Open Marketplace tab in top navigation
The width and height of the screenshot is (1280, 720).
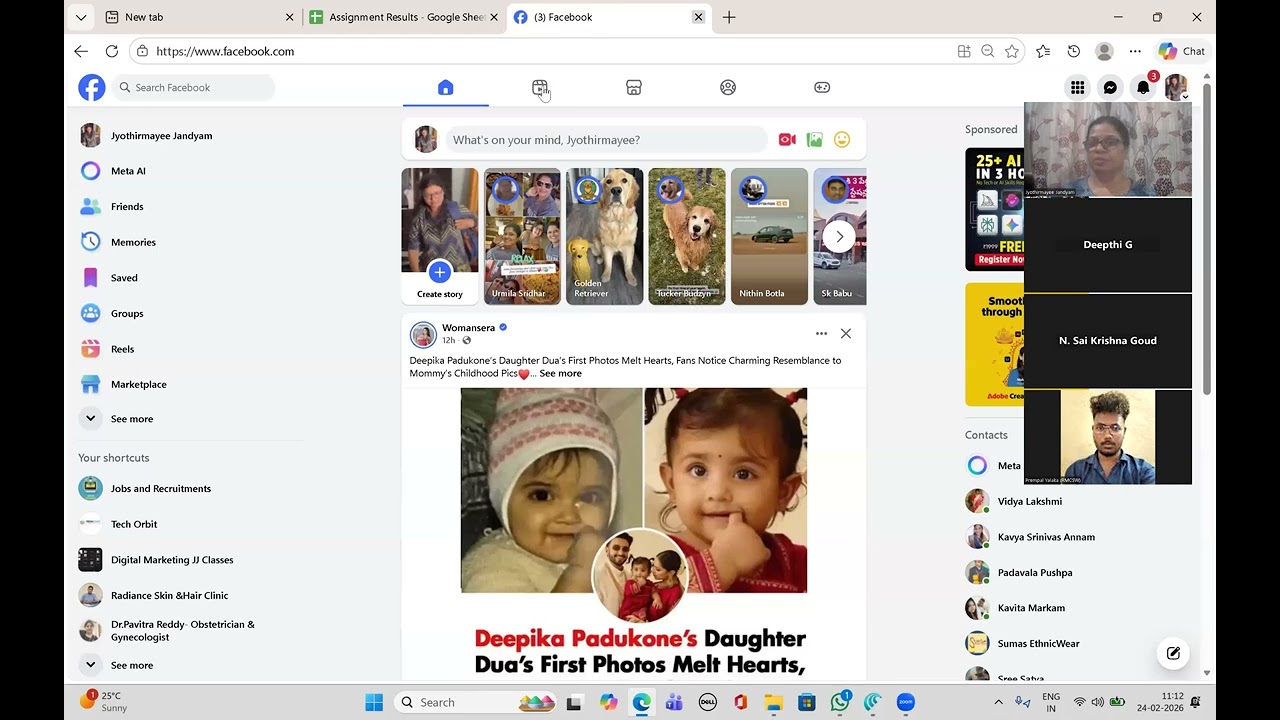634,88
